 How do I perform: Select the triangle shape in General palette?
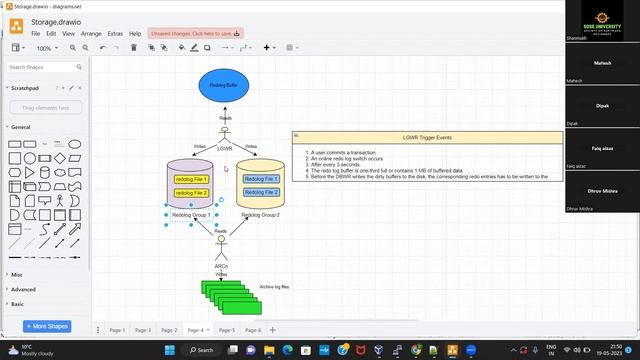pyautogui.click(x=30, y=173)
